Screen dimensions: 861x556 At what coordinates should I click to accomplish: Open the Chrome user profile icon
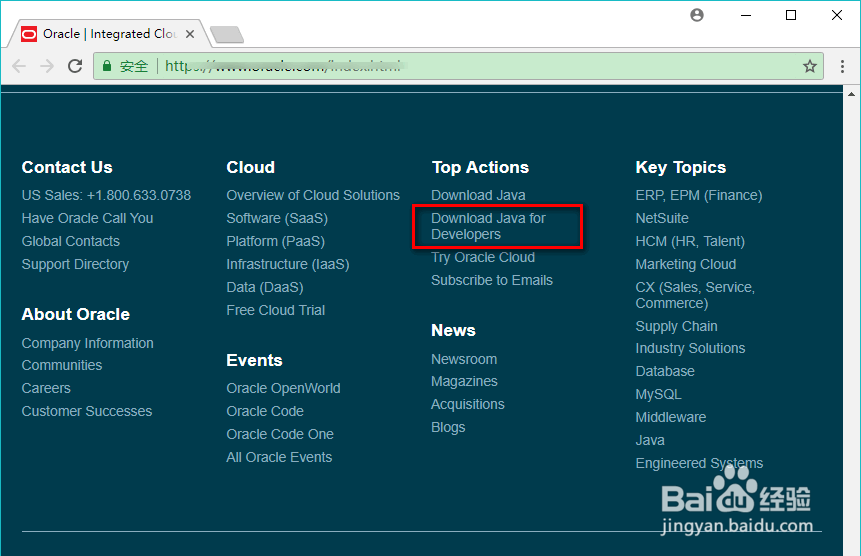click(x=697, y=15)
